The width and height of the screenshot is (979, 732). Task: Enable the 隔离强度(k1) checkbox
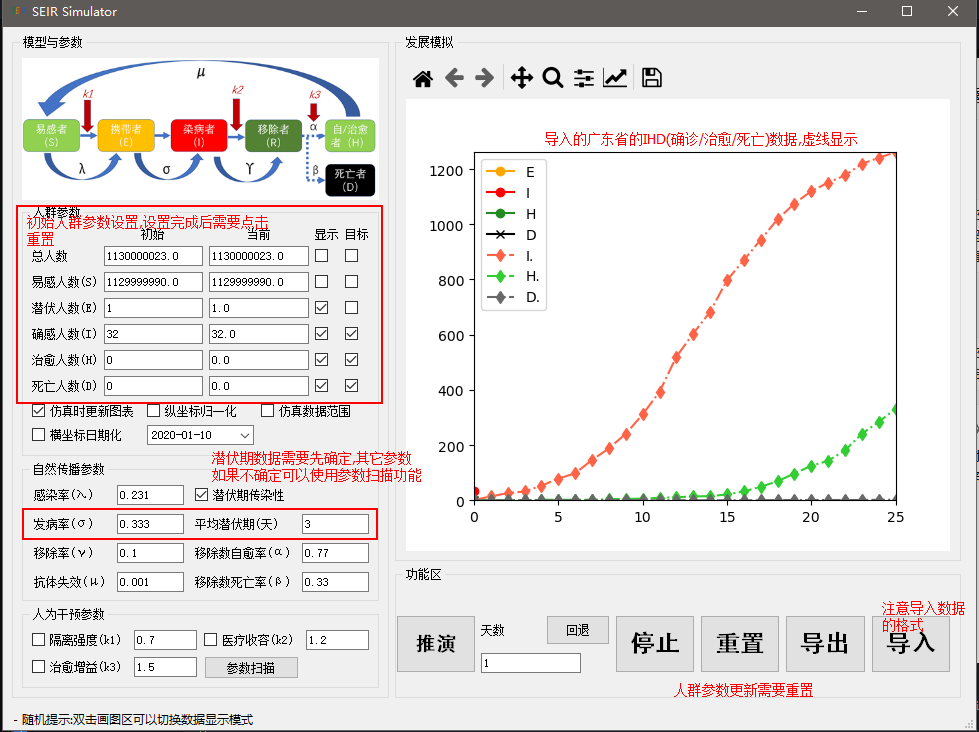coord(39,640)
